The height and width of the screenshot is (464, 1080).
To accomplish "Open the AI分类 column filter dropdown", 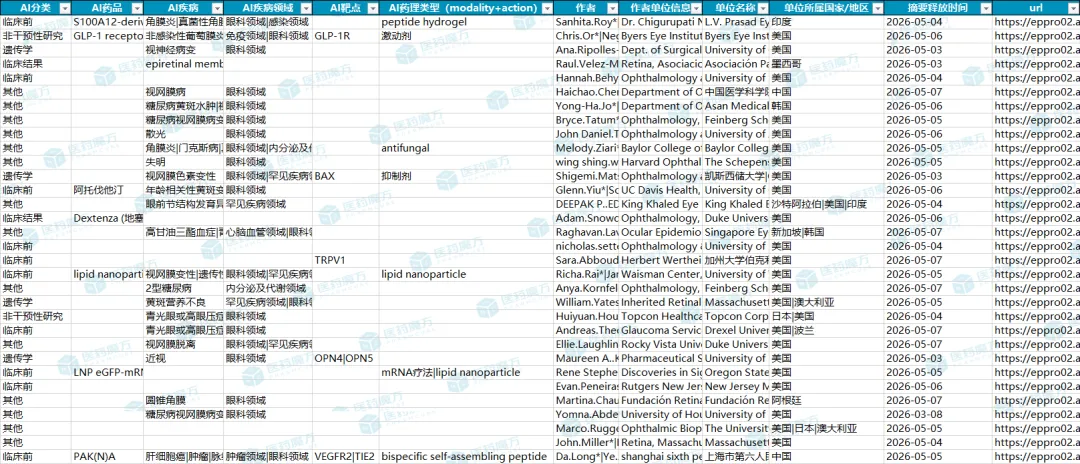I will 64,8.
